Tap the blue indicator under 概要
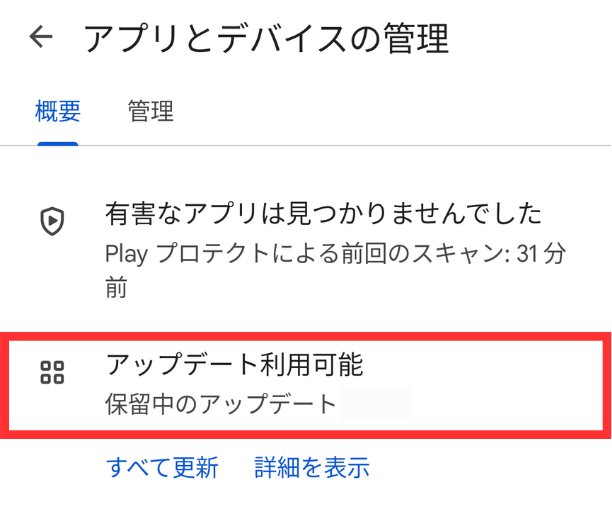Screen dimensions: 612x523 coord(58,144)
